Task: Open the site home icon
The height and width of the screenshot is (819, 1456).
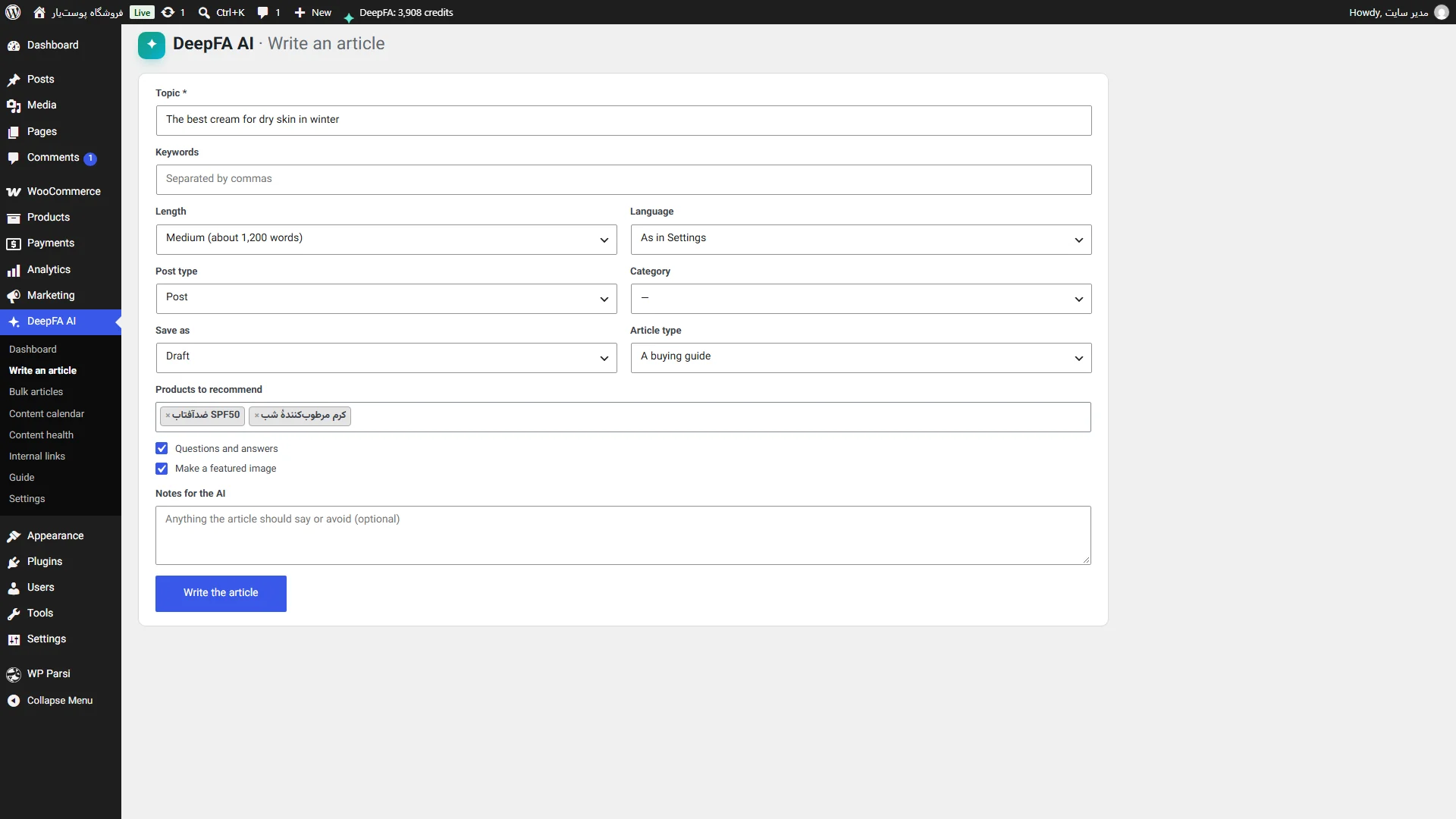Action: click(39, 12)
